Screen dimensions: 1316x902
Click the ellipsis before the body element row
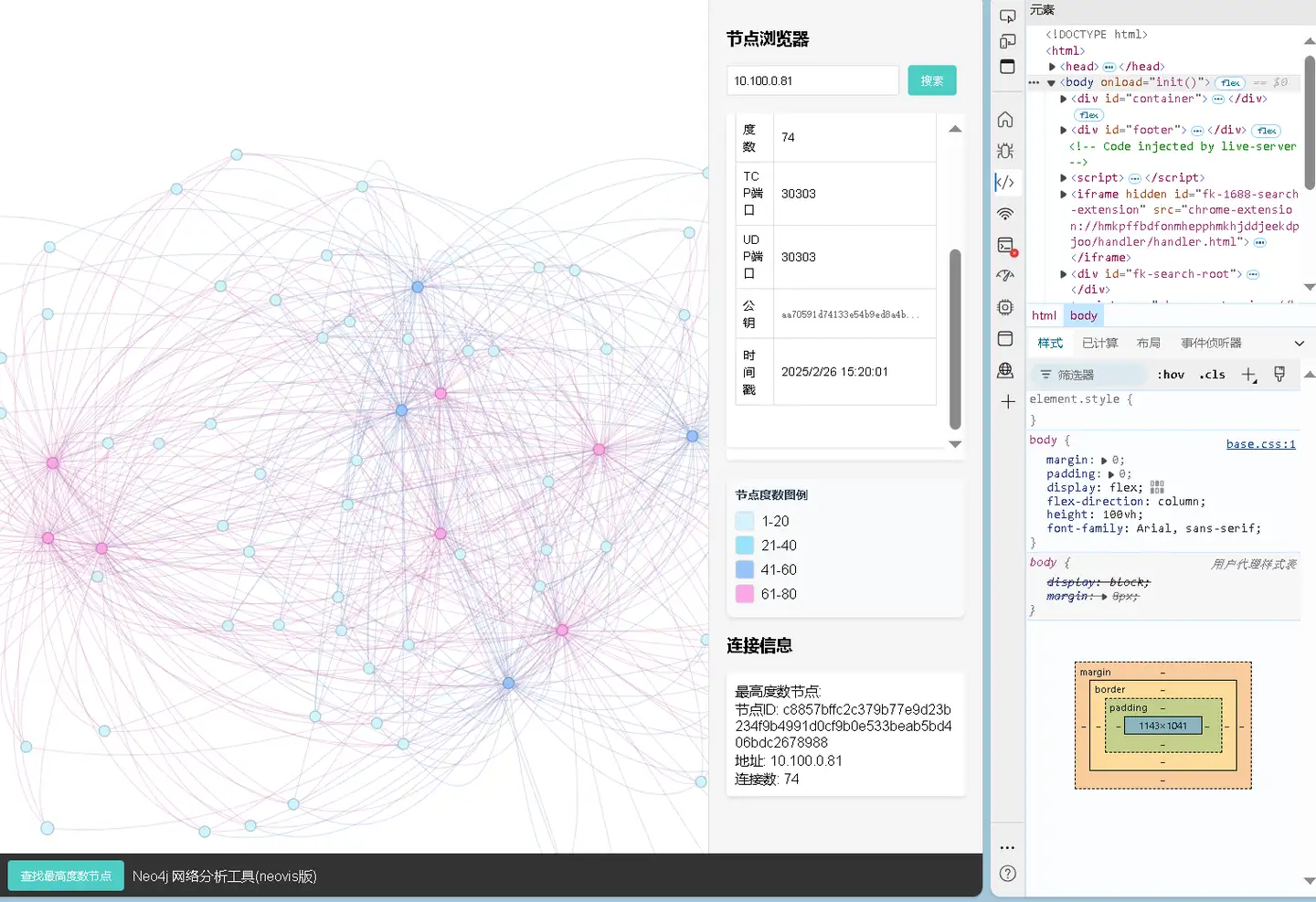(1034, 82)
